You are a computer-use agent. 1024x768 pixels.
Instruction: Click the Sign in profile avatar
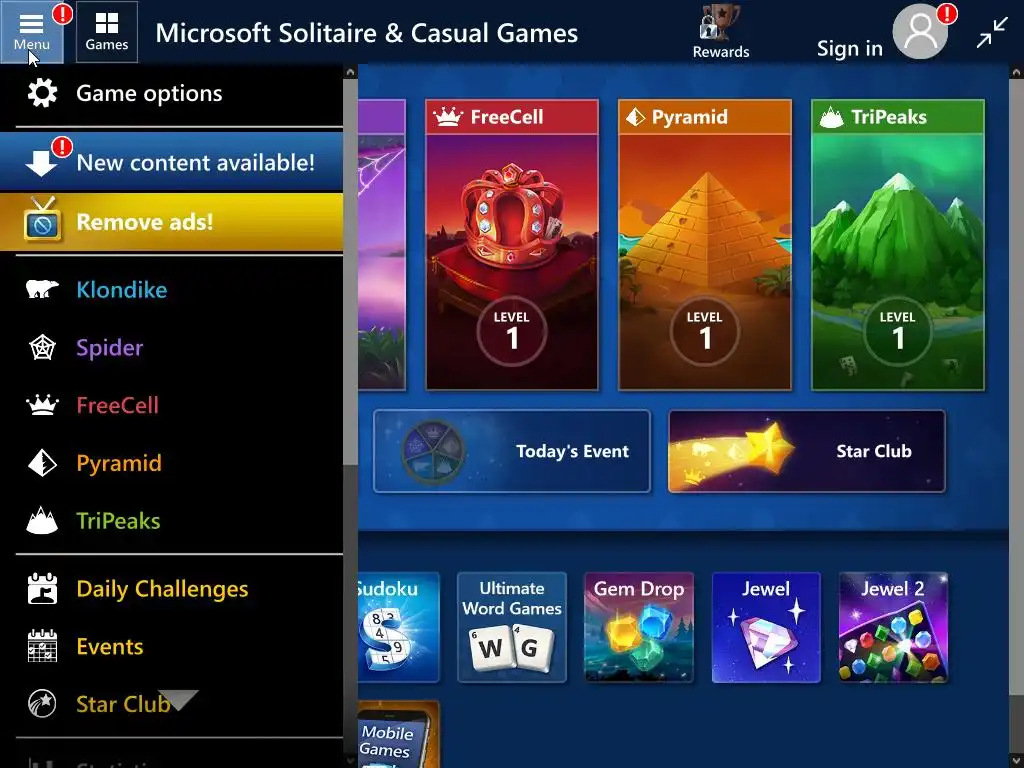920,31
